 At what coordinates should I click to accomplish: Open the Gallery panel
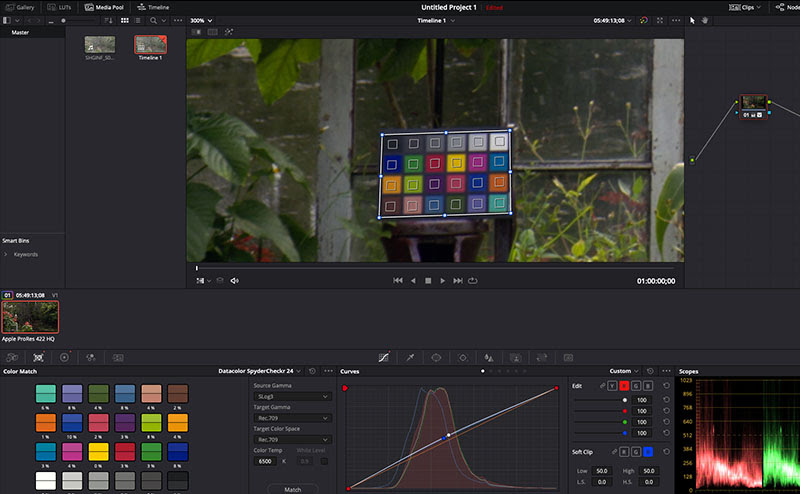[x=20, y=7]
